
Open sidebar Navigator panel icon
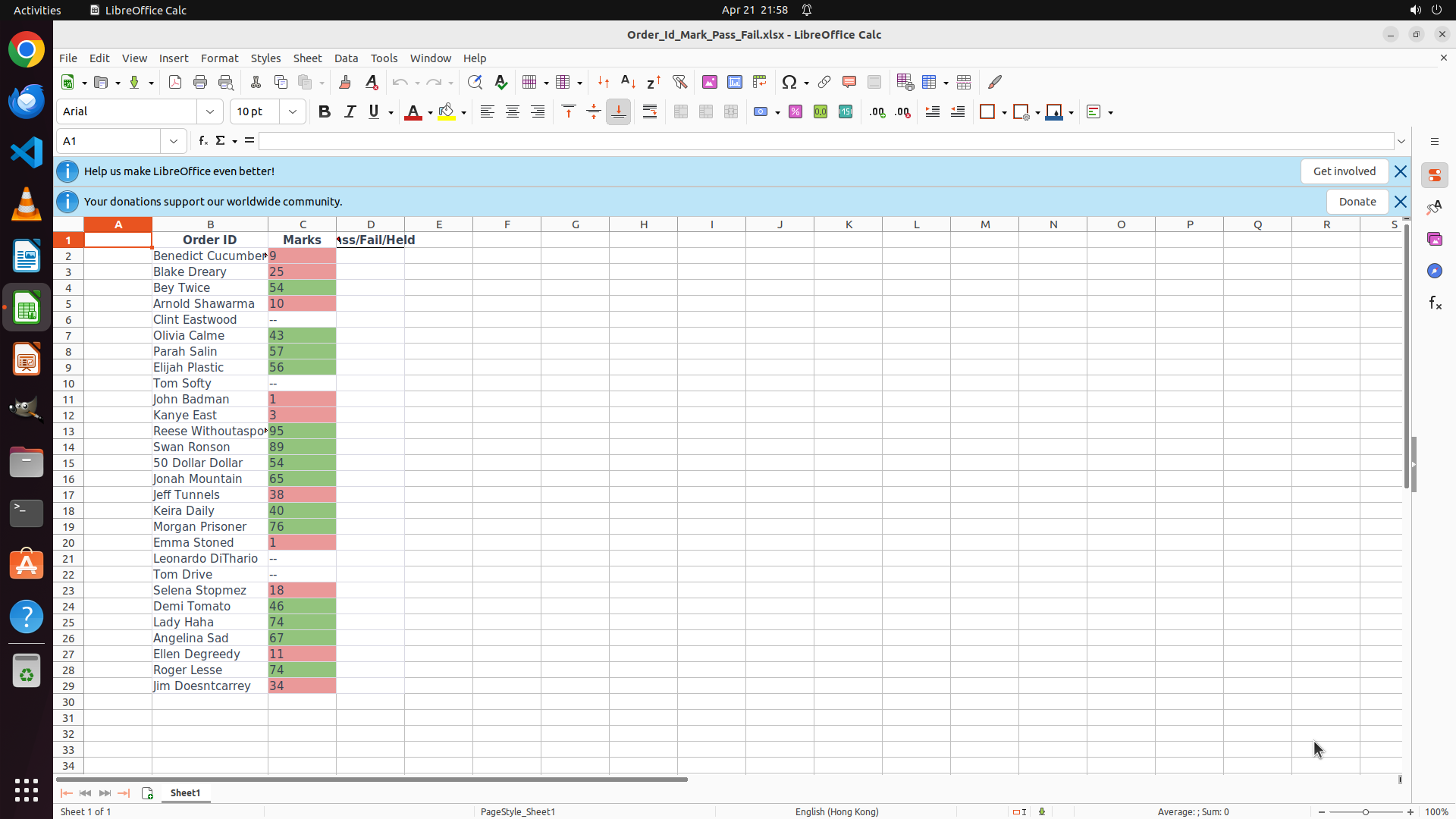click(1434, 271)
